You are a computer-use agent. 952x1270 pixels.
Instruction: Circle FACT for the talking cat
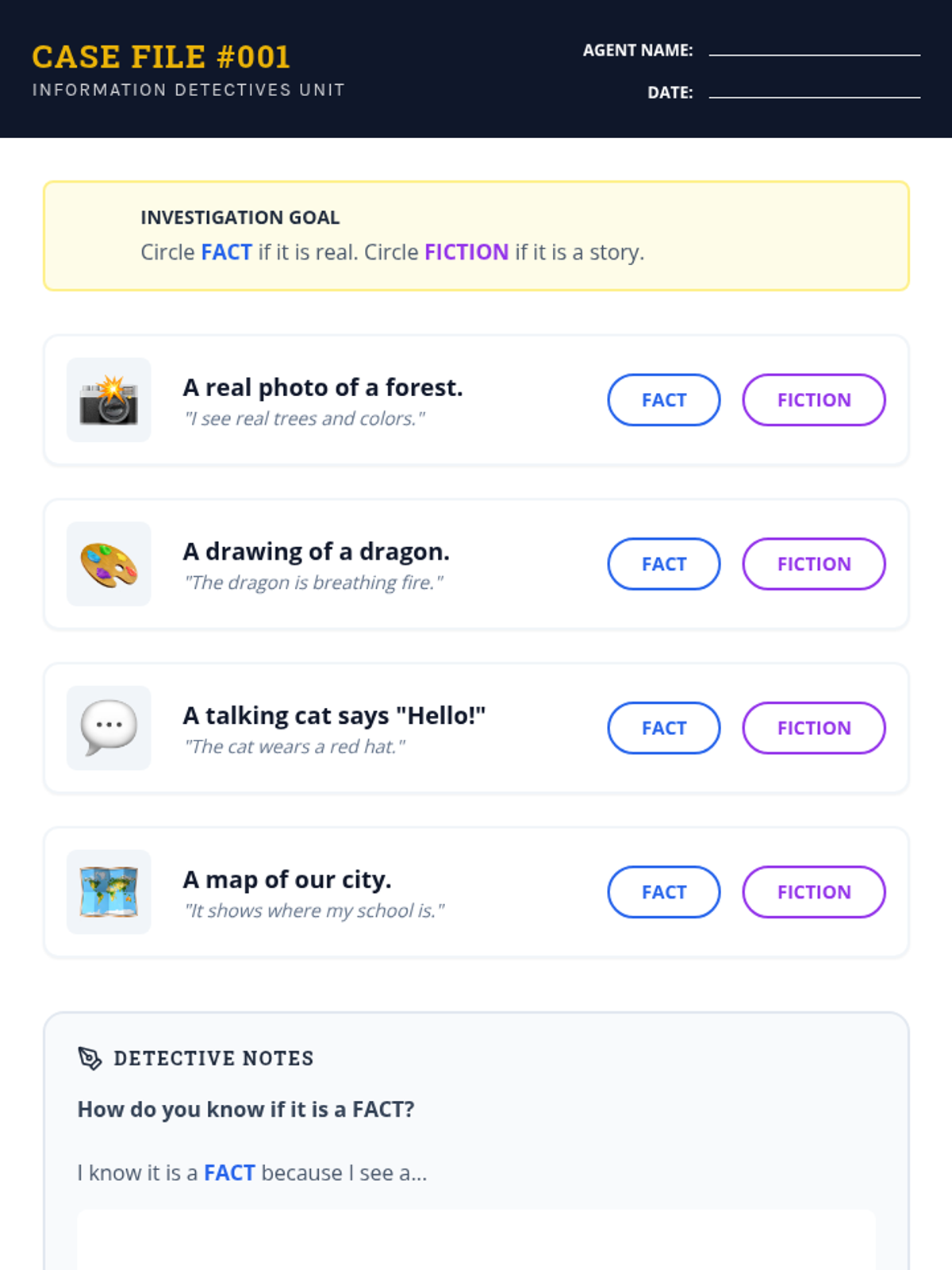664,728
